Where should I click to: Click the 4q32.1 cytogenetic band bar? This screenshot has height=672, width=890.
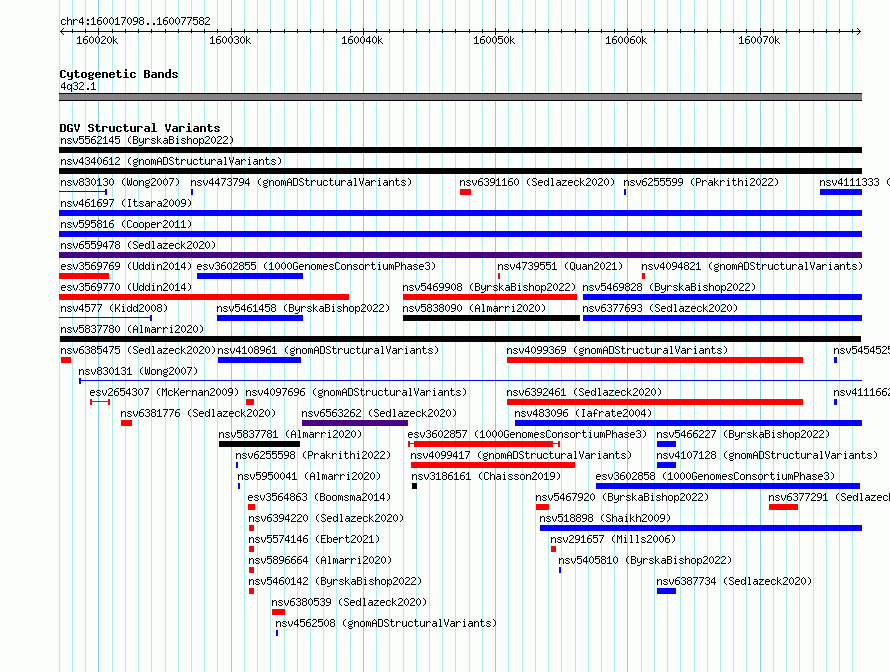tap(460, 97)
